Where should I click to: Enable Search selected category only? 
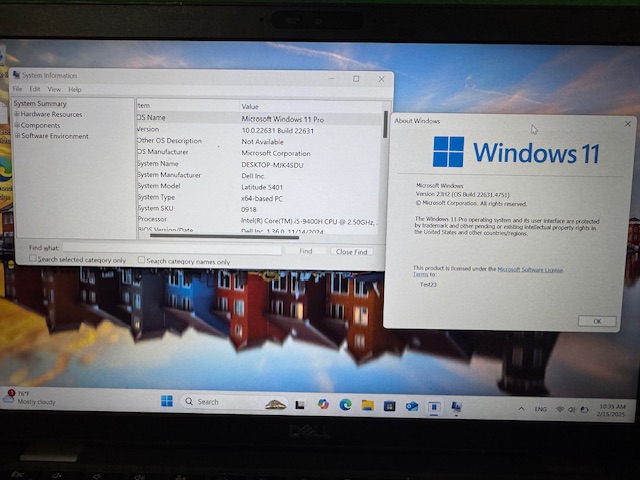point(33,258)
